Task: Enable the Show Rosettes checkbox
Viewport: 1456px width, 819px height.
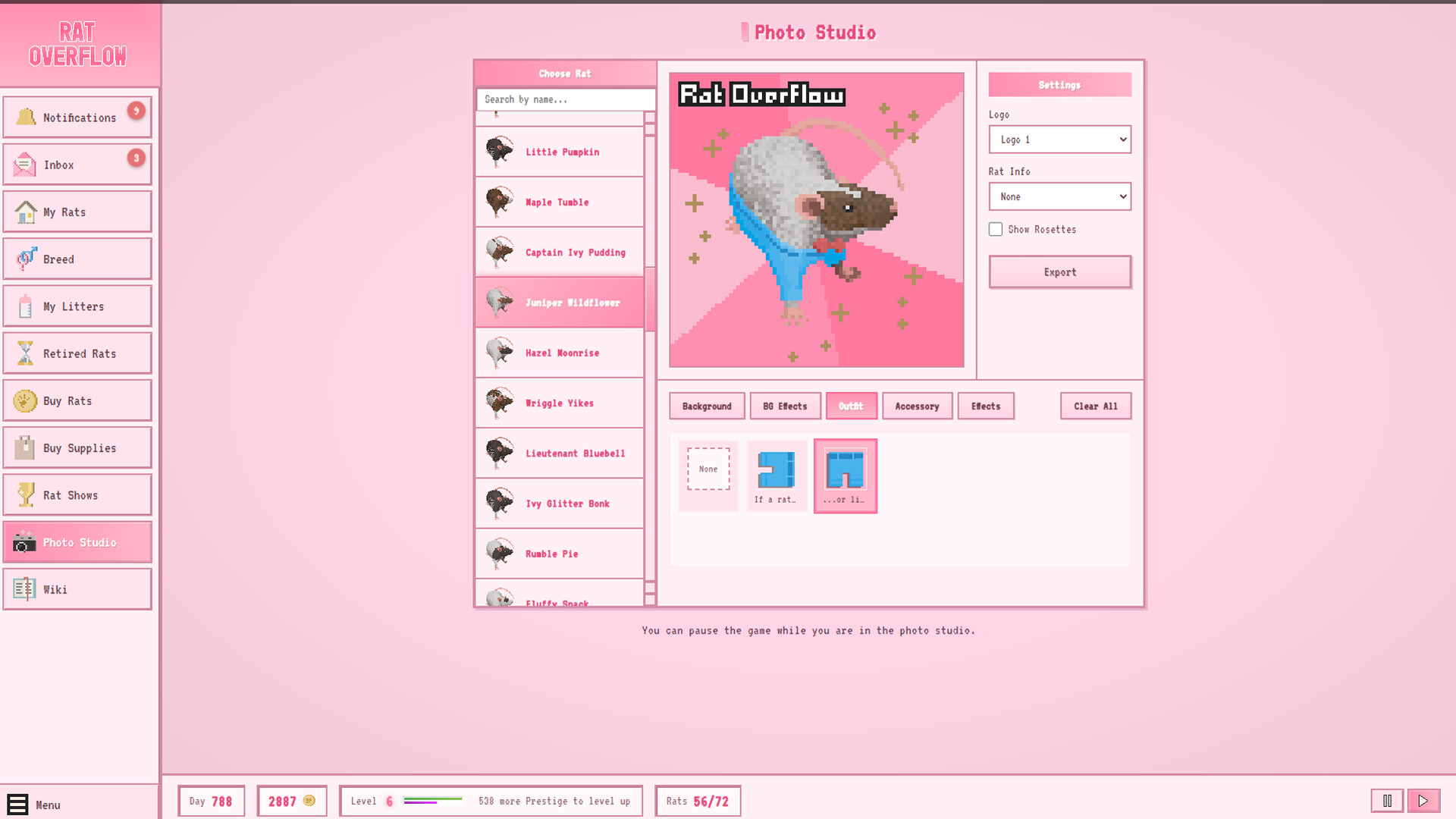Action: (x=996, y=229)
